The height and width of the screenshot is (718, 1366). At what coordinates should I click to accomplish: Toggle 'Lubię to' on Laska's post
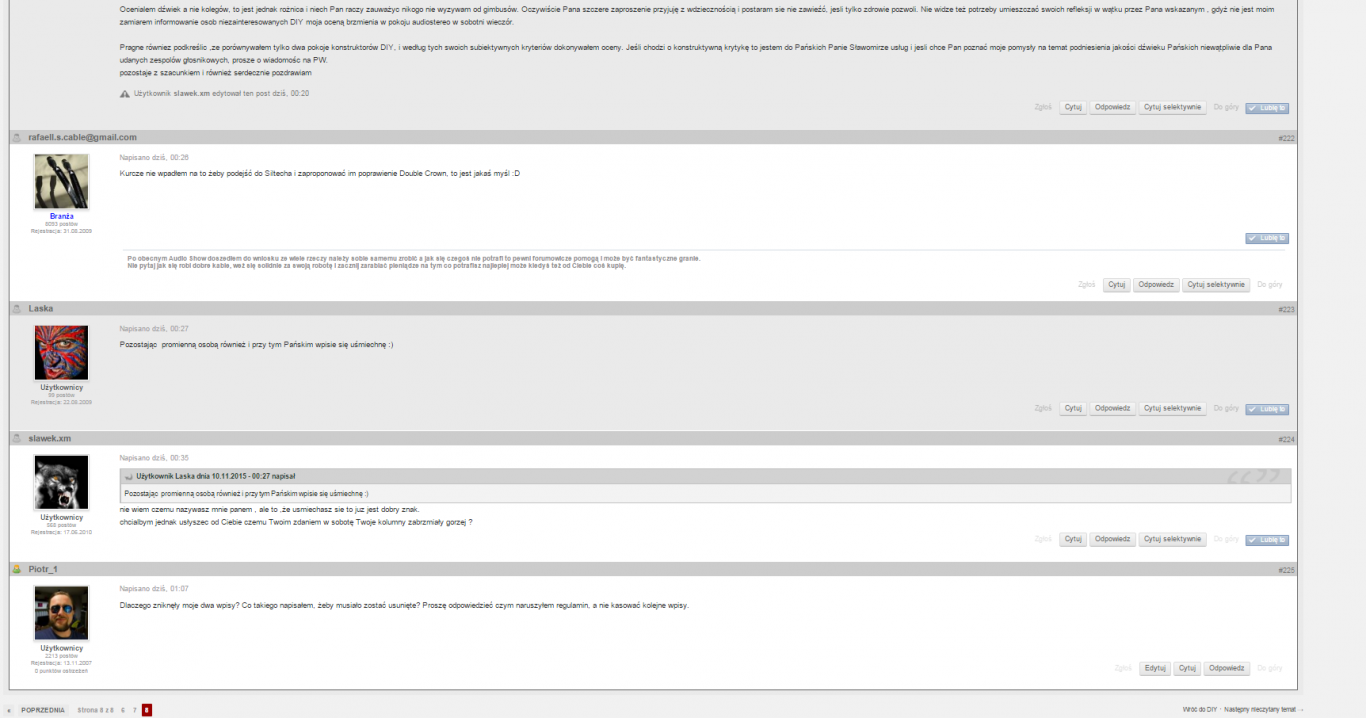tap(1267, 409)
